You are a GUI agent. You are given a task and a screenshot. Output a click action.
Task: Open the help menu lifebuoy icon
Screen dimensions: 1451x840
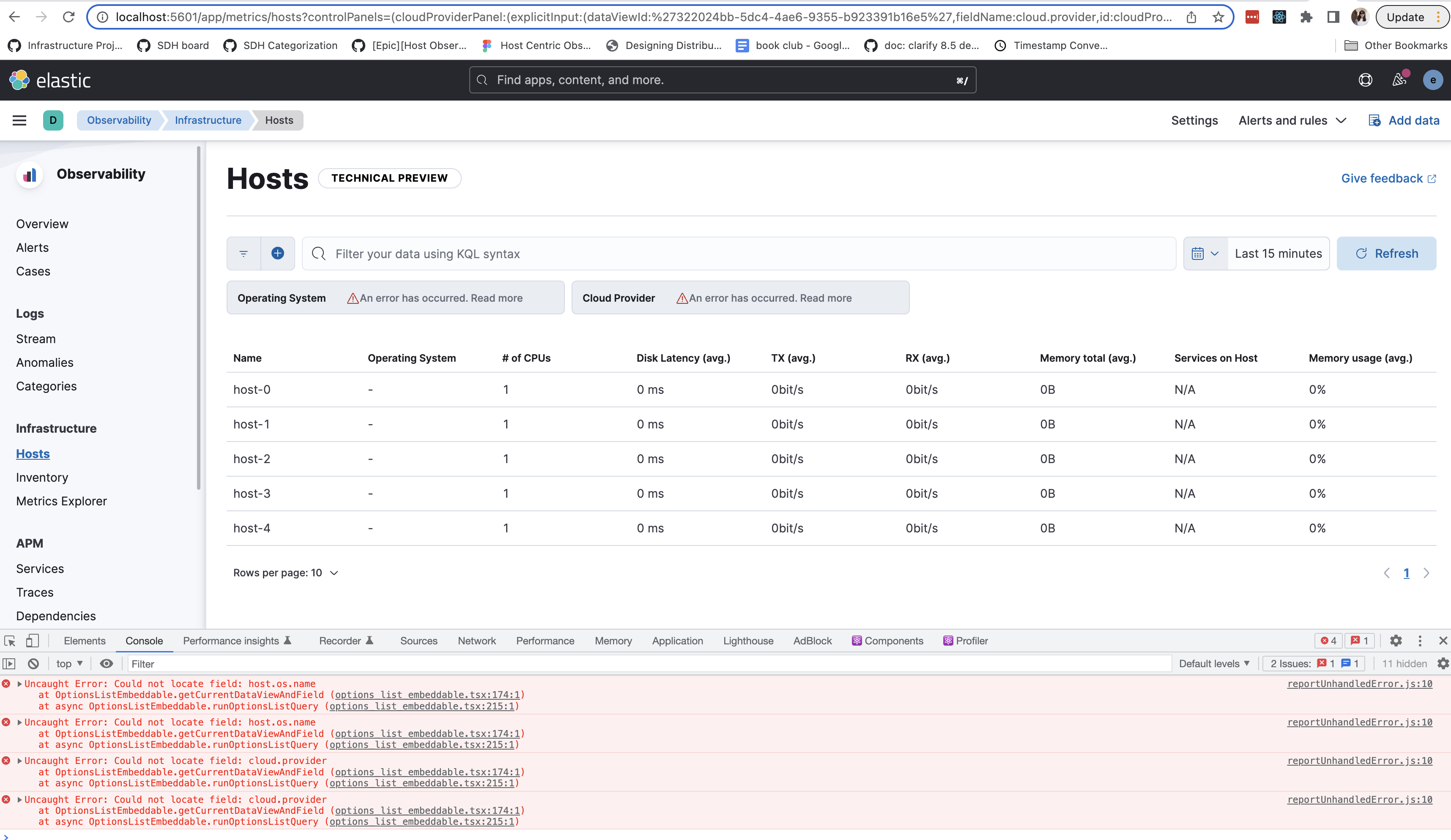1365,80
